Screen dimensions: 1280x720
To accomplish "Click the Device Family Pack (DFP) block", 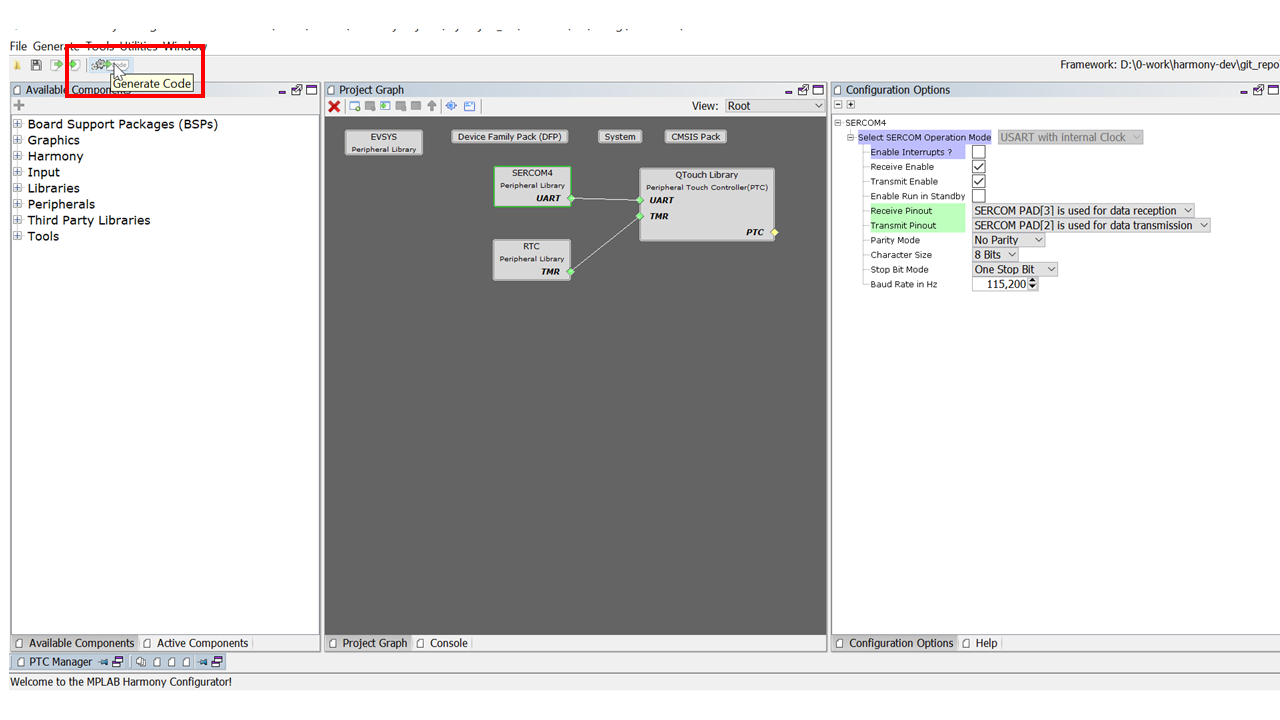I will (x=509, y=137).
